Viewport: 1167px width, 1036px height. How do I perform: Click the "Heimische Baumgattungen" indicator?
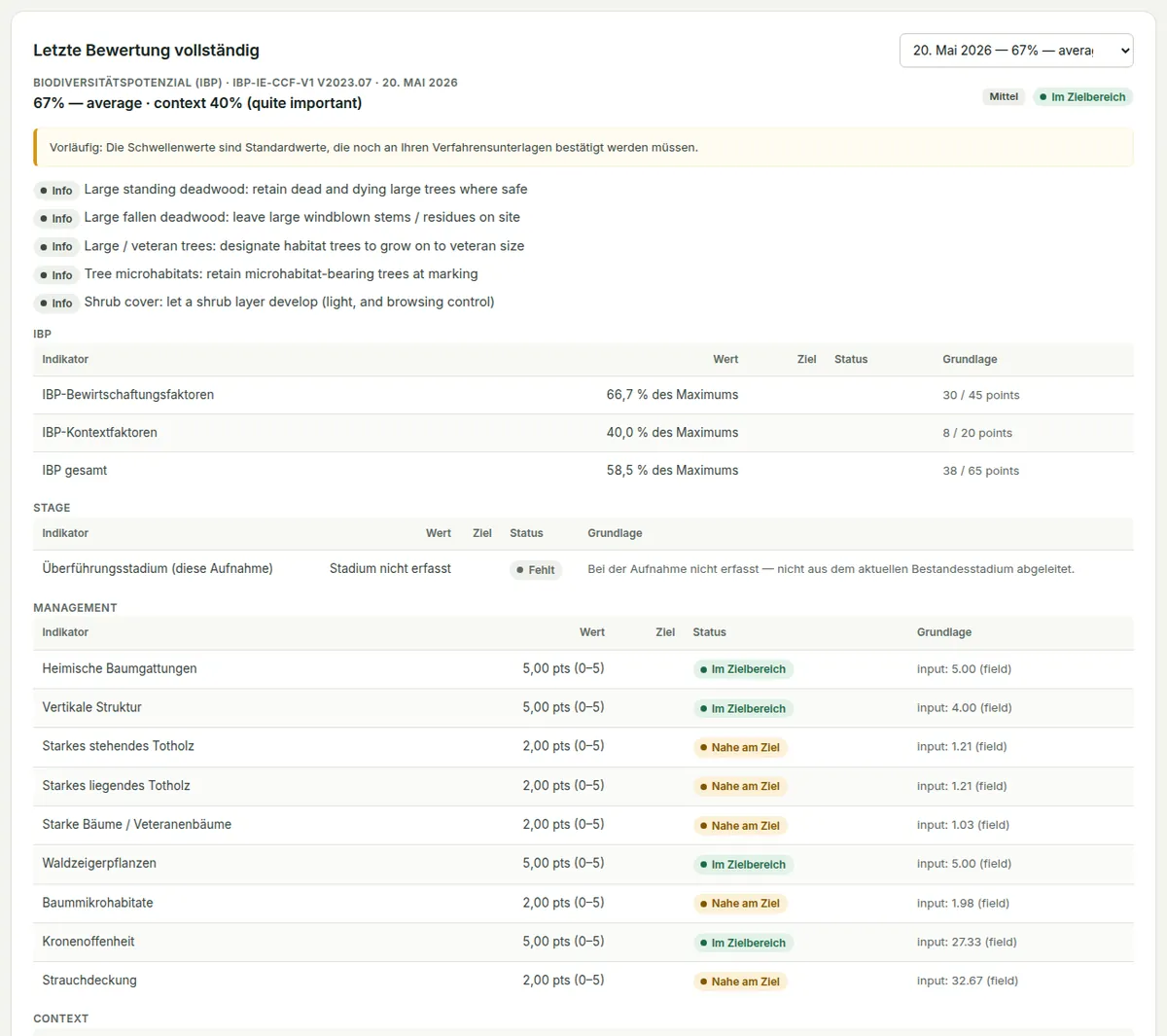point(120,669)
